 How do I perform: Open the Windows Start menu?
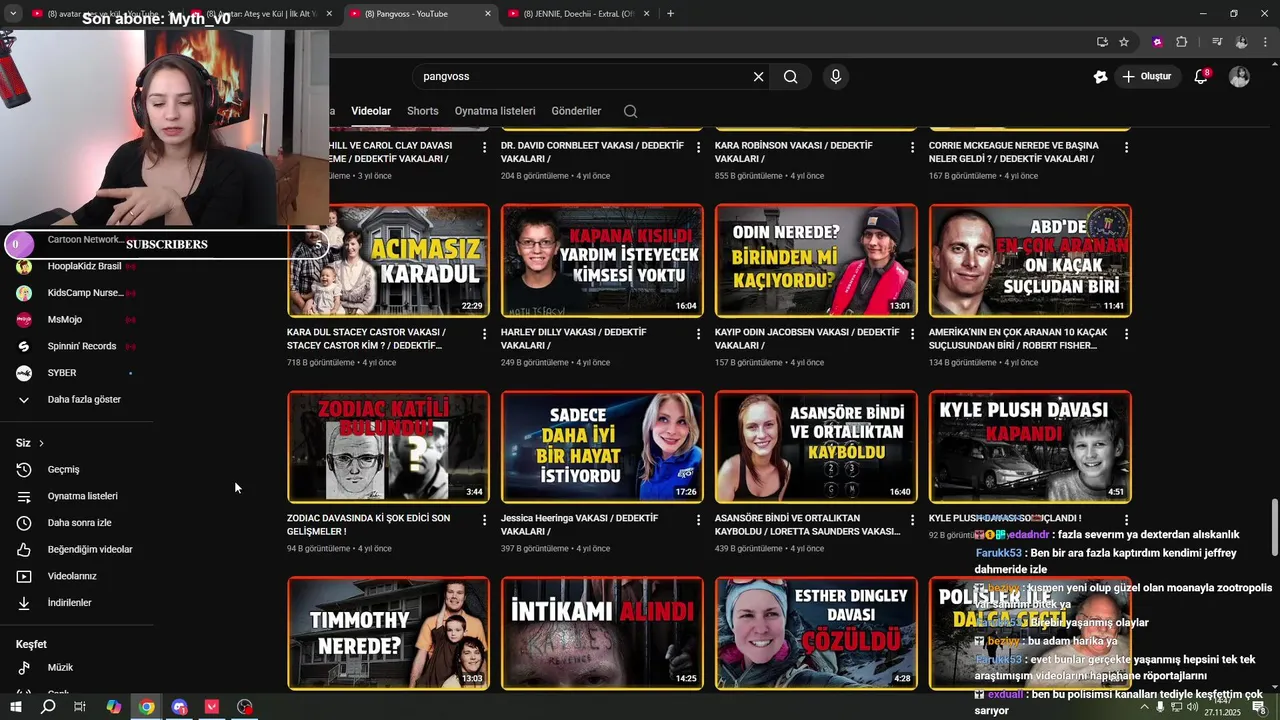click(x=16, y=707)
